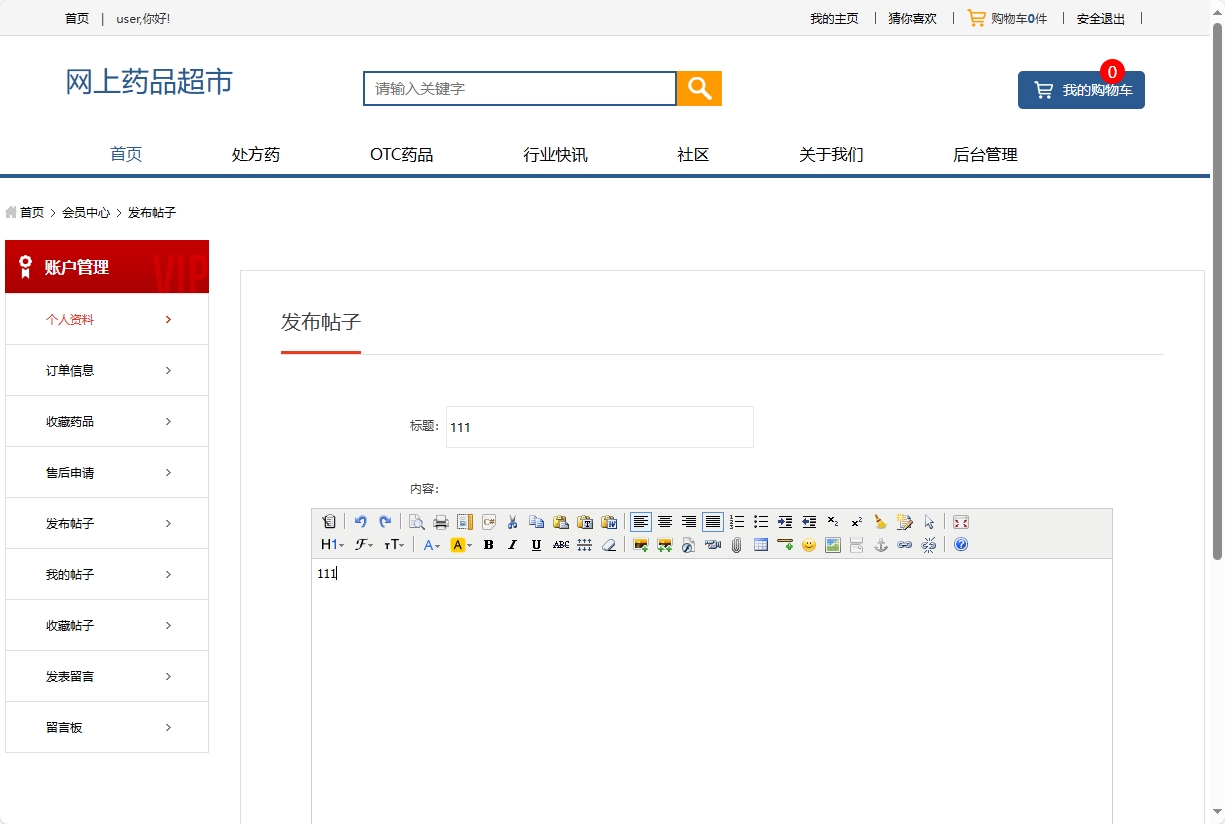Toggle fullscreen editing mode
The height and width of the screenshot is (824, 1225).
click(x=960, y=521)
